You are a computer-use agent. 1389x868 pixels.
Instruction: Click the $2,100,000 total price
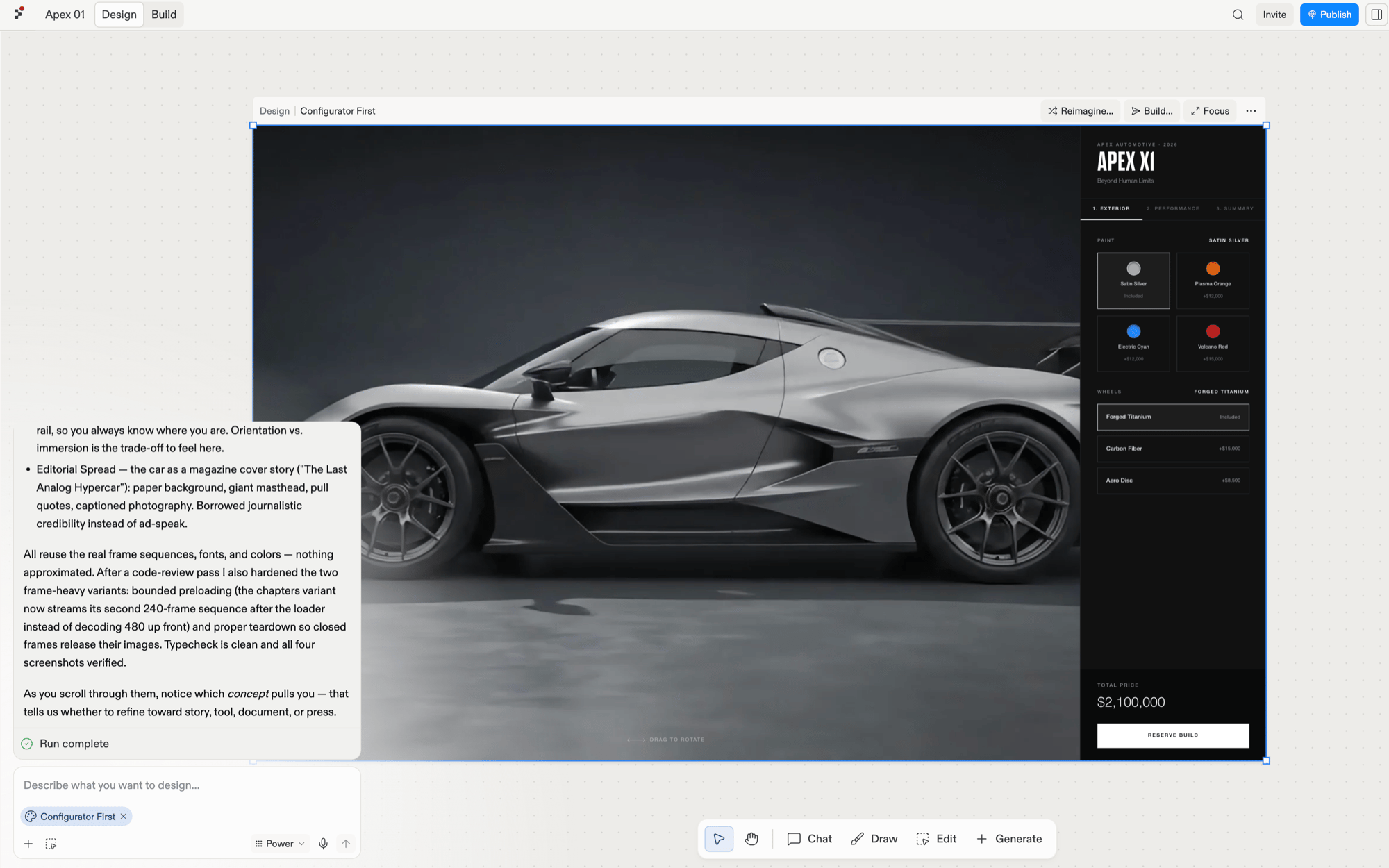[1131, 702]
